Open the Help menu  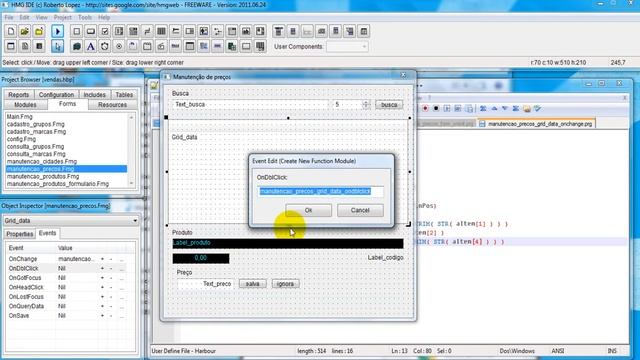(104, 18)
